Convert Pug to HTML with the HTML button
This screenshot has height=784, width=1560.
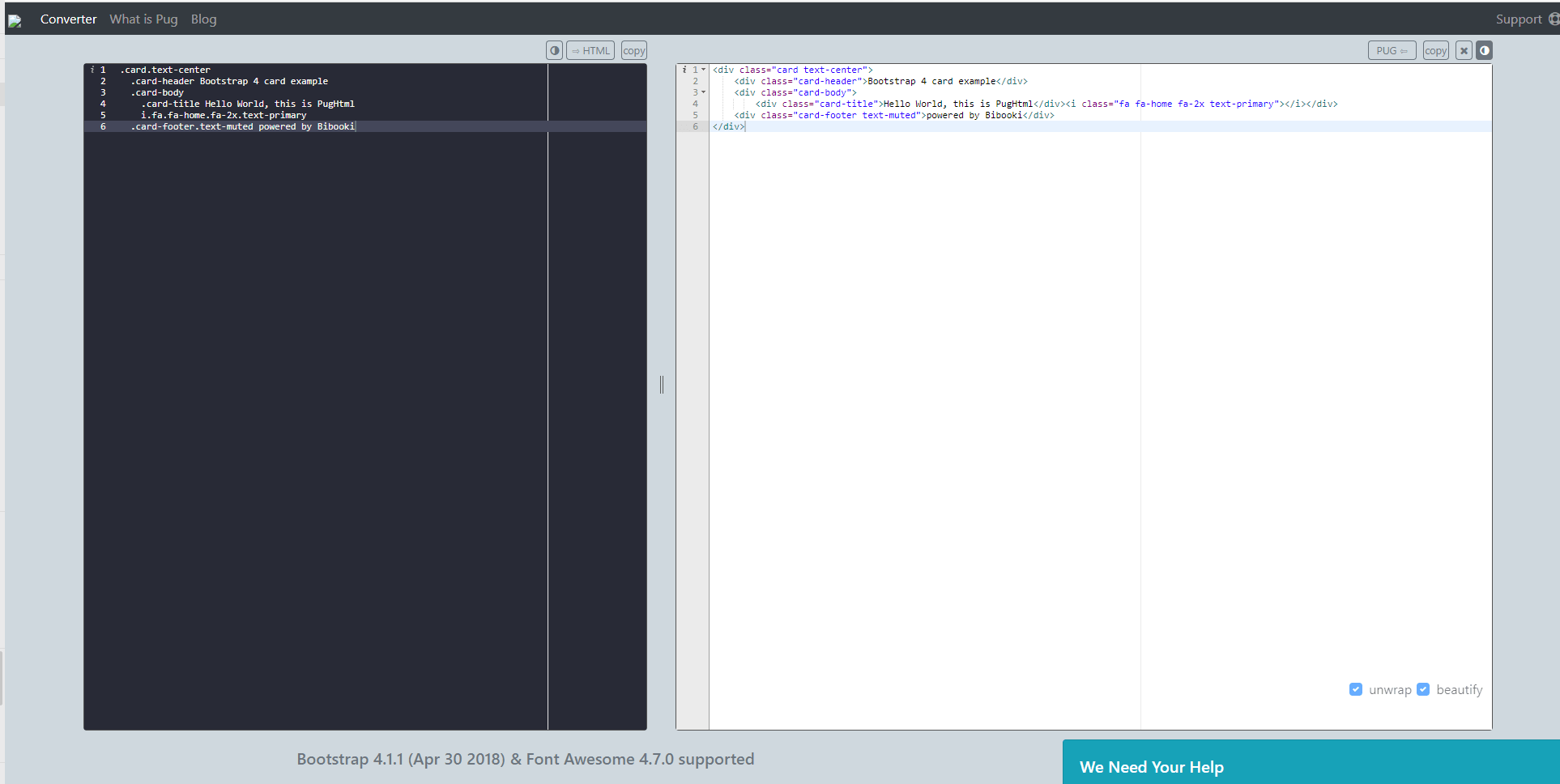pyautogui.click(x=590, y=51)
